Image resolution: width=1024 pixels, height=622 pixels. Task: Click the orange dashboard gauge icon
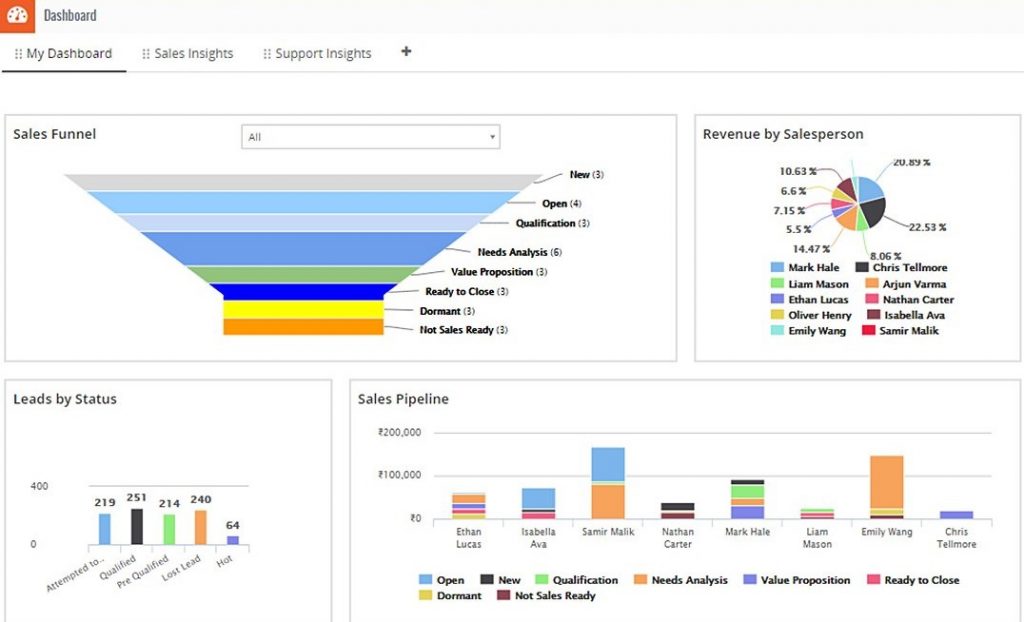(x=16, y=15)
